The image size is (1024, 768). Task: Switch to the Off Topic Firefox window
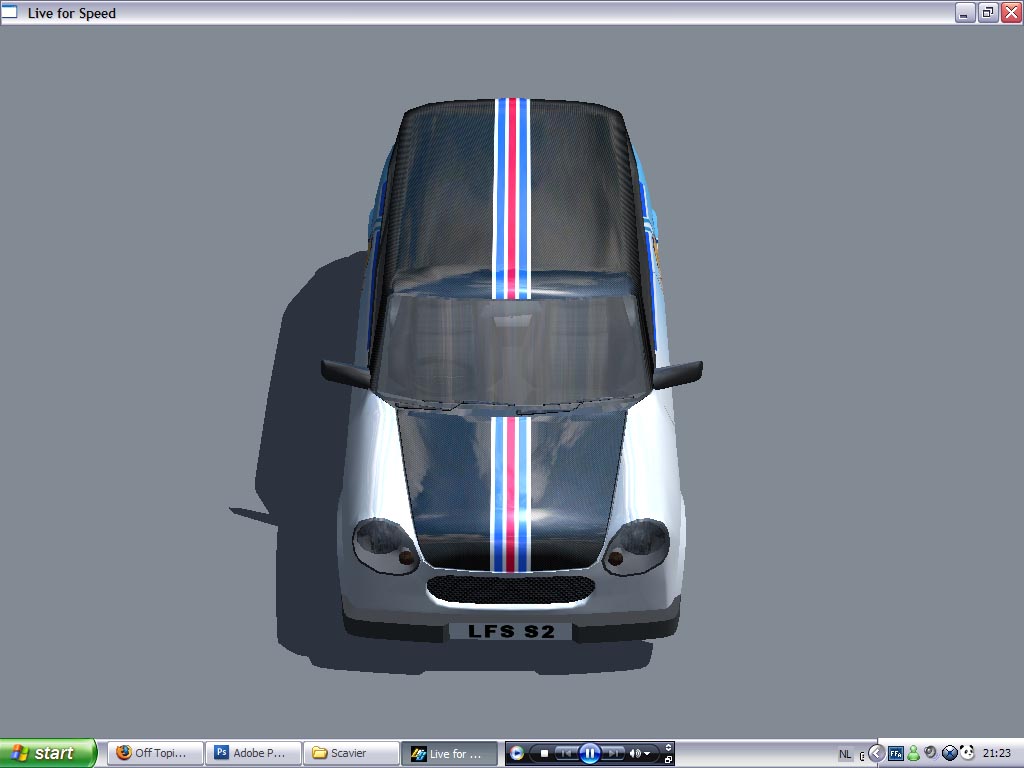point(155,753)
